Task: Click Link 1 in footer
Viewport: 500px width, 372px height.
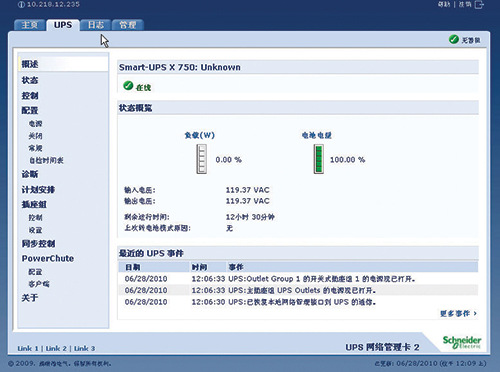Action: (28, 348)
